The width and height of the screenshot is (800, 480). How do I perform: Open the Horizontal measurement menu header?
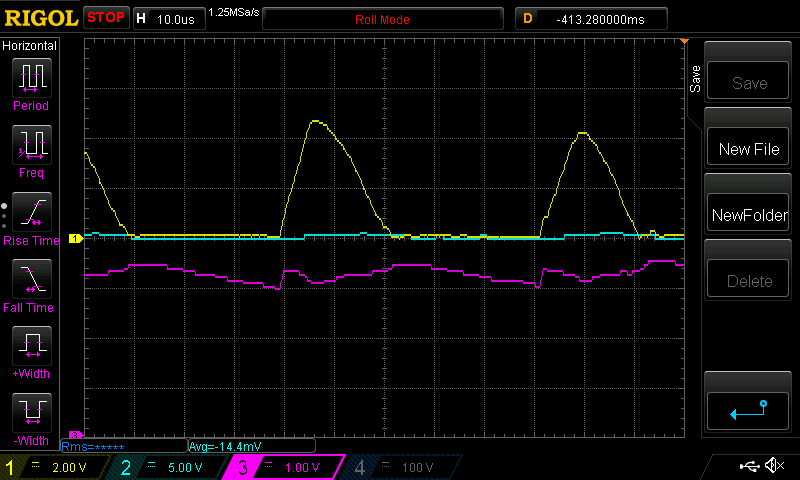[x=30, y=46]
